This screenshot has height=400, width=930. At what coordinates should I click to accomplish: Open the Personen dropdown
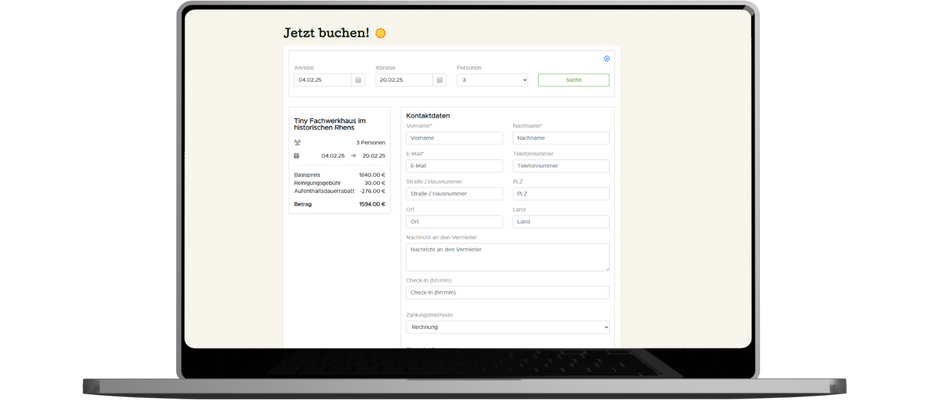point(492,80)
